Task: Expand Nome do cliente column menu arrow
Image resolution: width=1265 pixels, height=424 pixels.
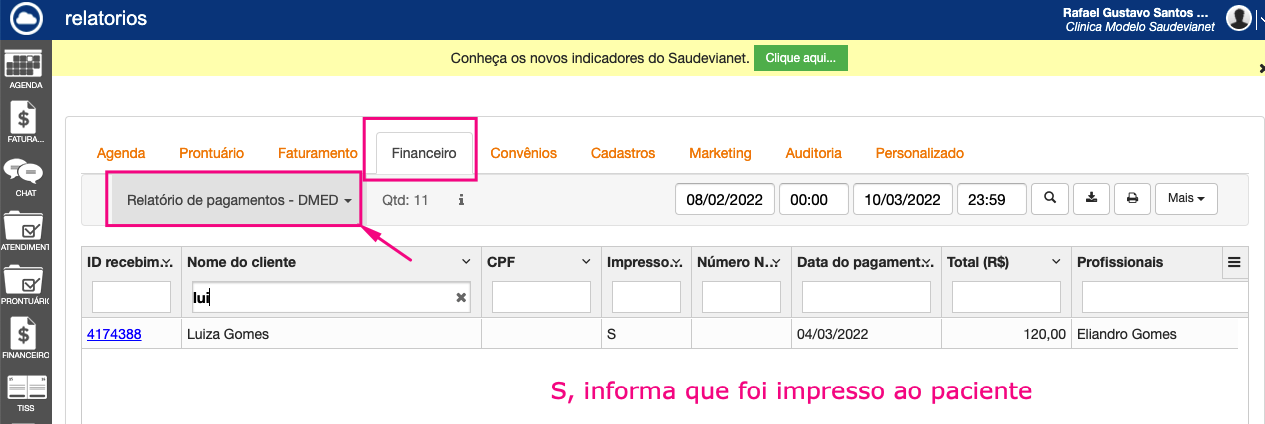Action: pyautogui.click(x=466, y=262)
